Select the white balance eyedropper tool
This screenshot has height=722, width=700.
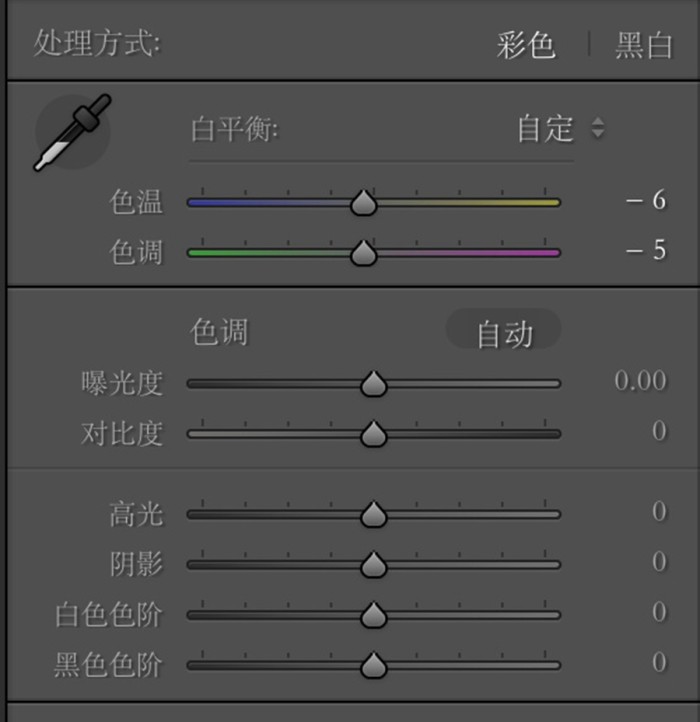click(72, 132)
